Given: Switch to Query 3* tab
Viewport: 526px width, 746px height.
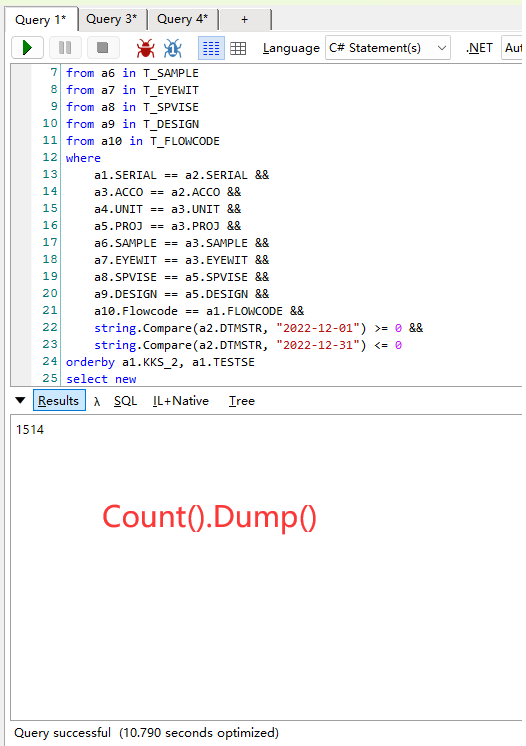Looking at the screenshot, I should click(112, 19).
